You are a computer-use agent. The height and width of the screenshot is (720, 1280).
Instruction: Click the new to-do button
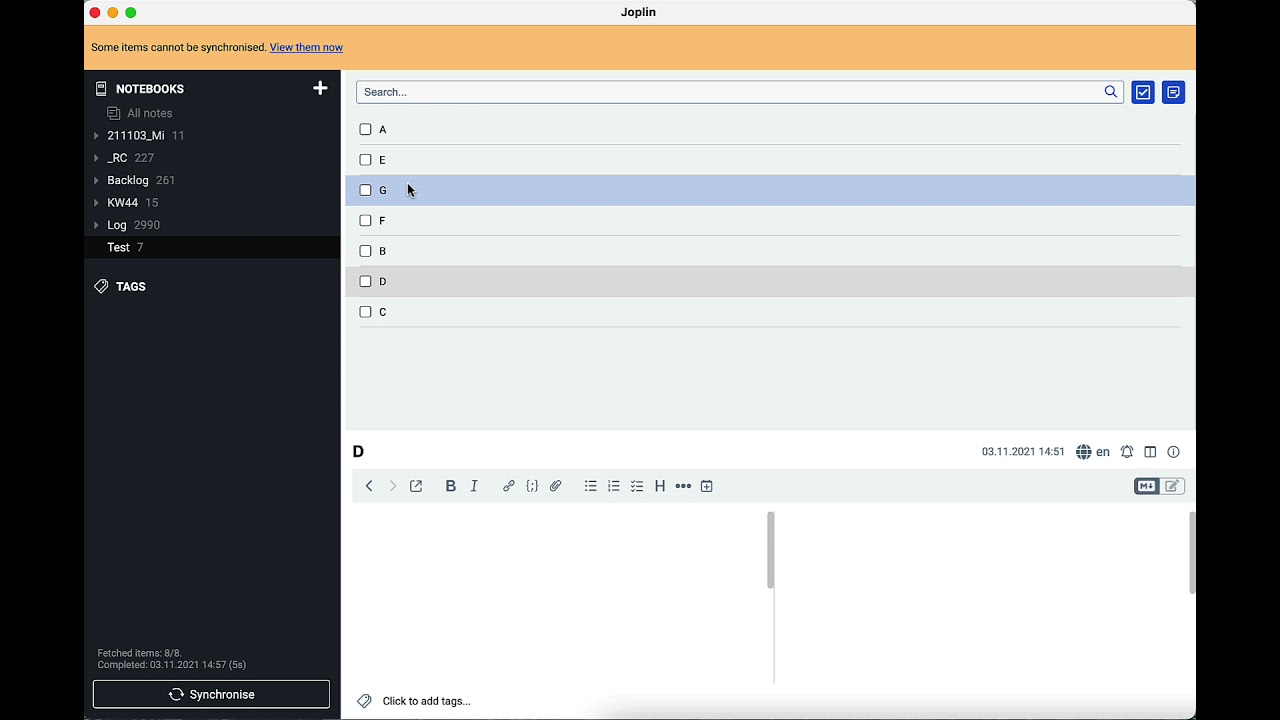(x=1143, y=92)
